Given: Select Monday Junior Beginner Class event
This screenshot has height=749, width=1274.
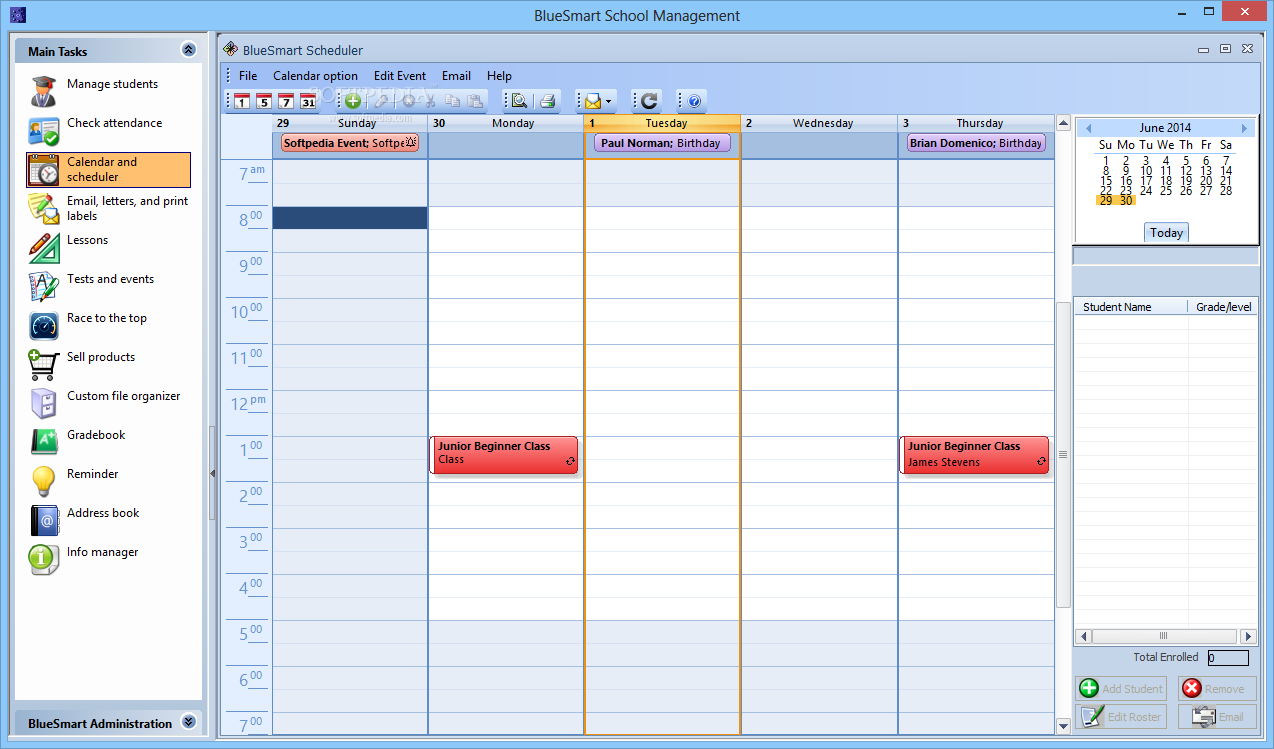Looking at the screenshot, I should click(x=504, y=454).
